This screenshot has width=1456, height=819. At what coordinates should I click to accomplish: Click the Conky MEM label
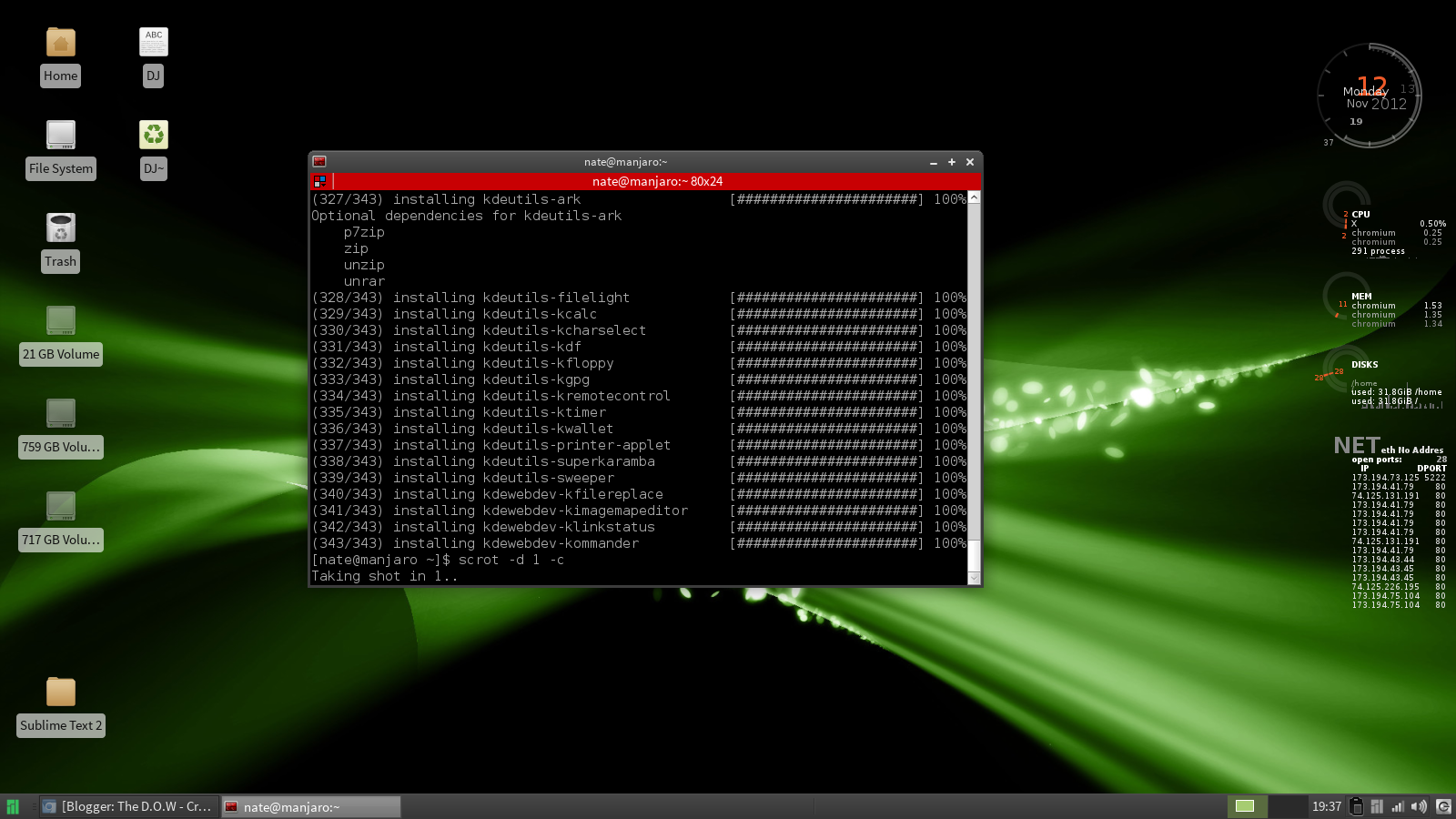(1361, 297)
